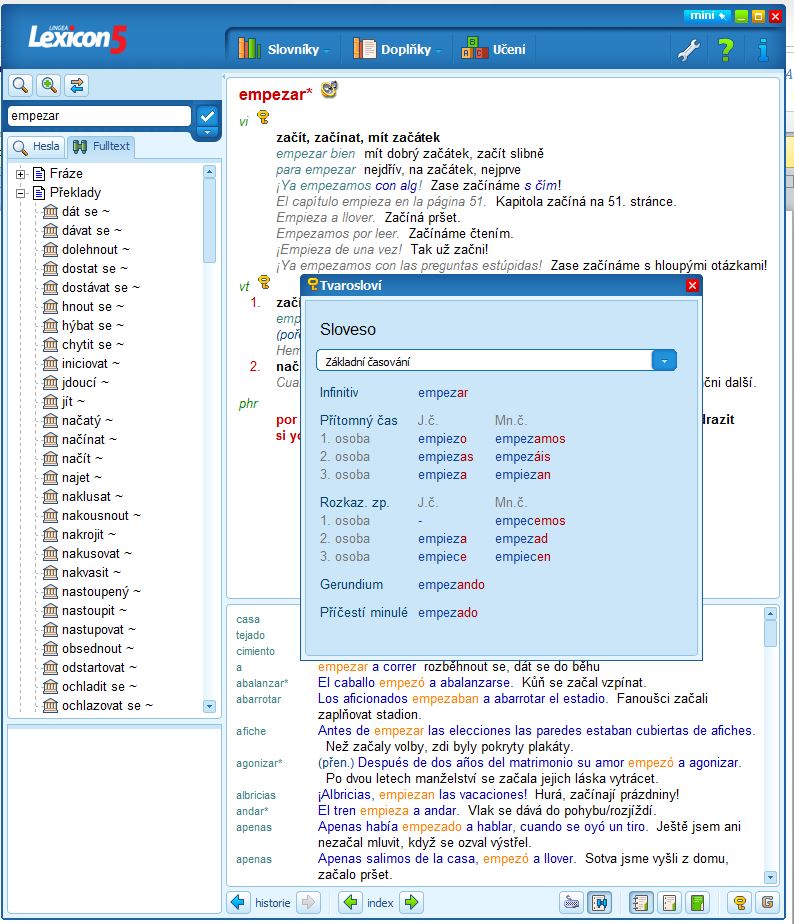This screenshot has width=794, height=924.
Task: Click the blue info icon
Action: point(763,50)
